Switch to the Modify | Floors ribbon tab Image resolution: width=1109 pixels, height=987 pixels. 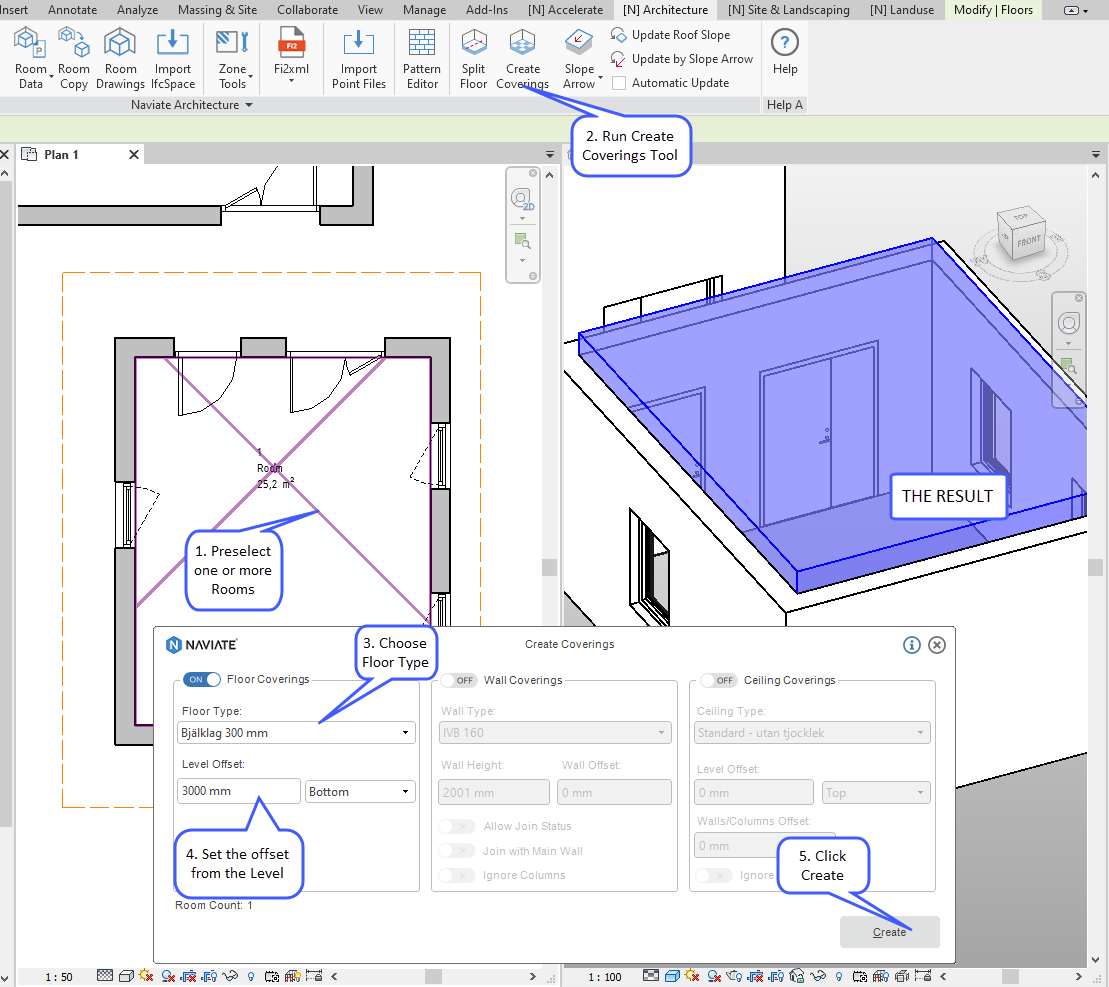point(992,10)
